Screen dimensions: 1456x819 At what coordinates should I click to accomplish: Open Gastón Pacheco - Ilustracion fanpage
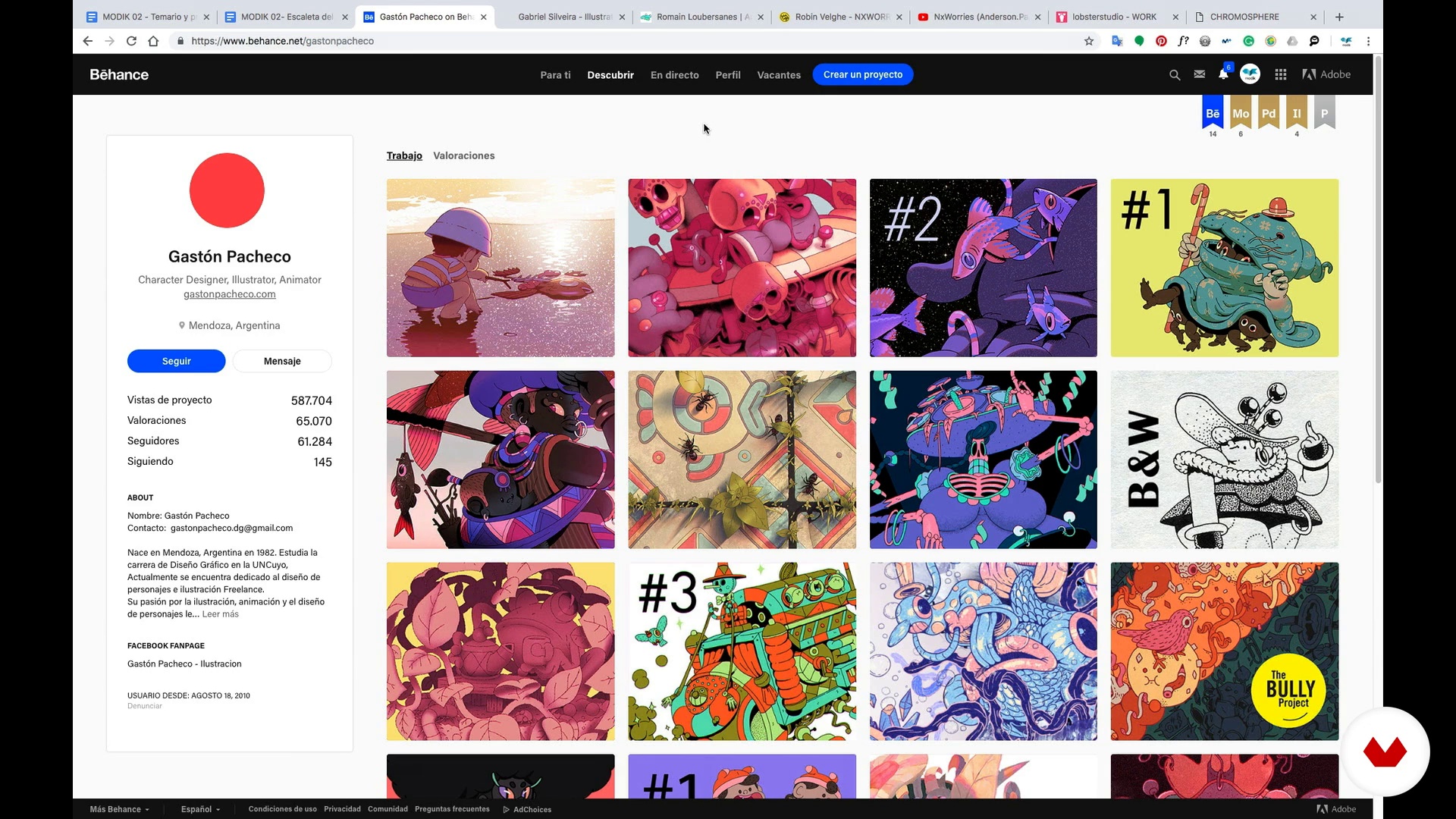click(x=184, y=664)
